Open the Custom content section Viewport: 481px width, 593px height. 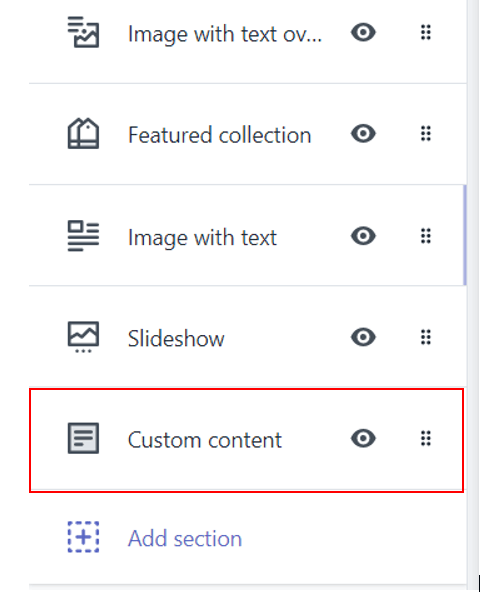[205, 440]
